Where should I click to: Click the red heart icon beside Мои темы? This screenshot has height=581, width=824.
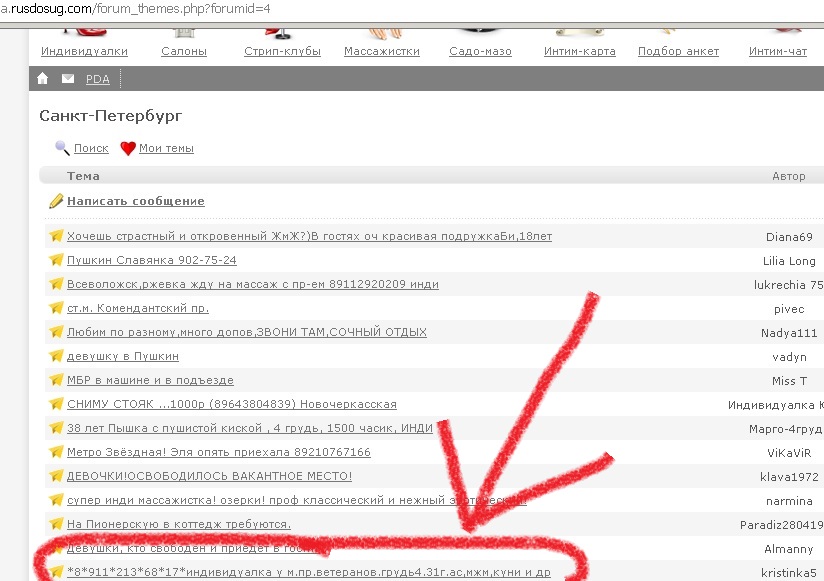point(128,149)
